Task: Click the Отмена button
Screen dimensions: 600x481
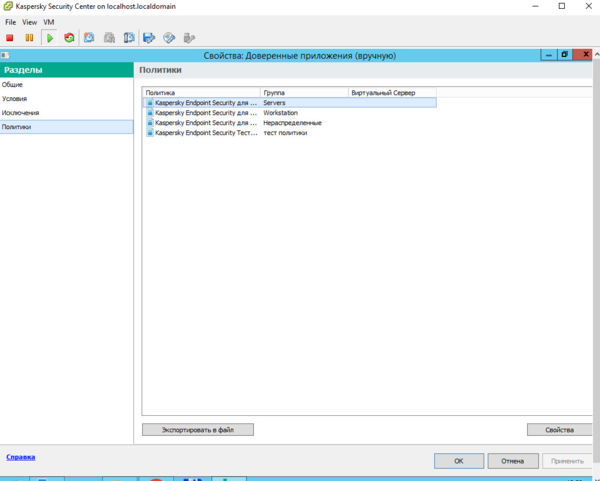Action: [x=513, y=461]
